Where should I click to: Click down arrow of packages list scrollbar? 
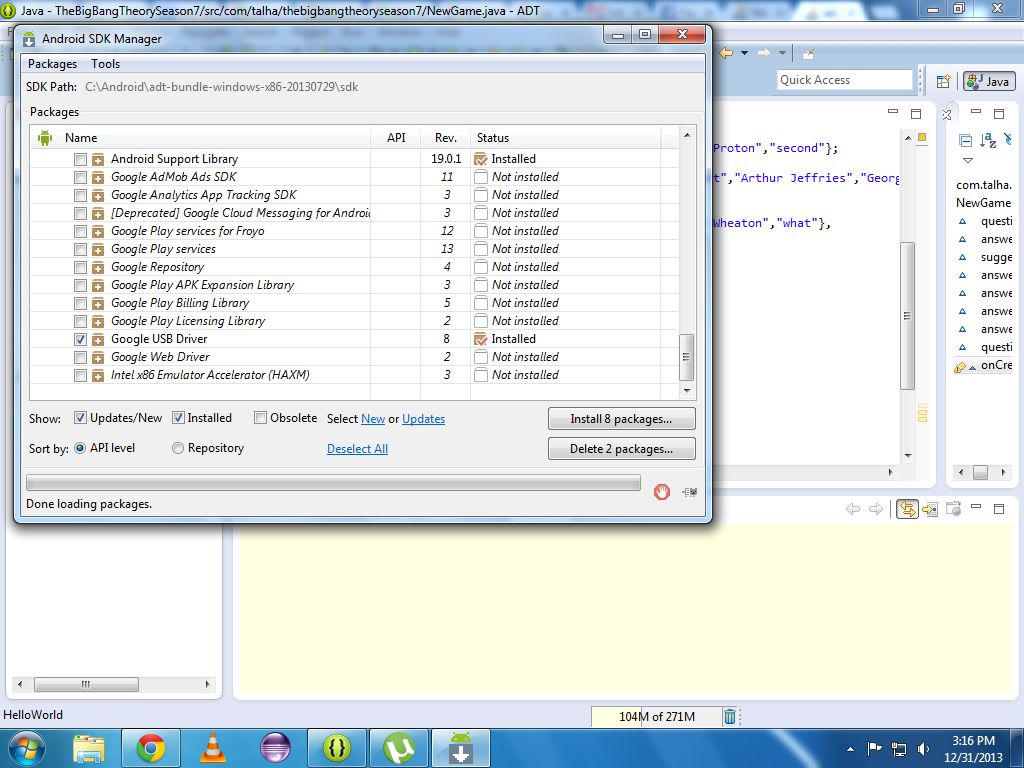(x=686, y=391)
